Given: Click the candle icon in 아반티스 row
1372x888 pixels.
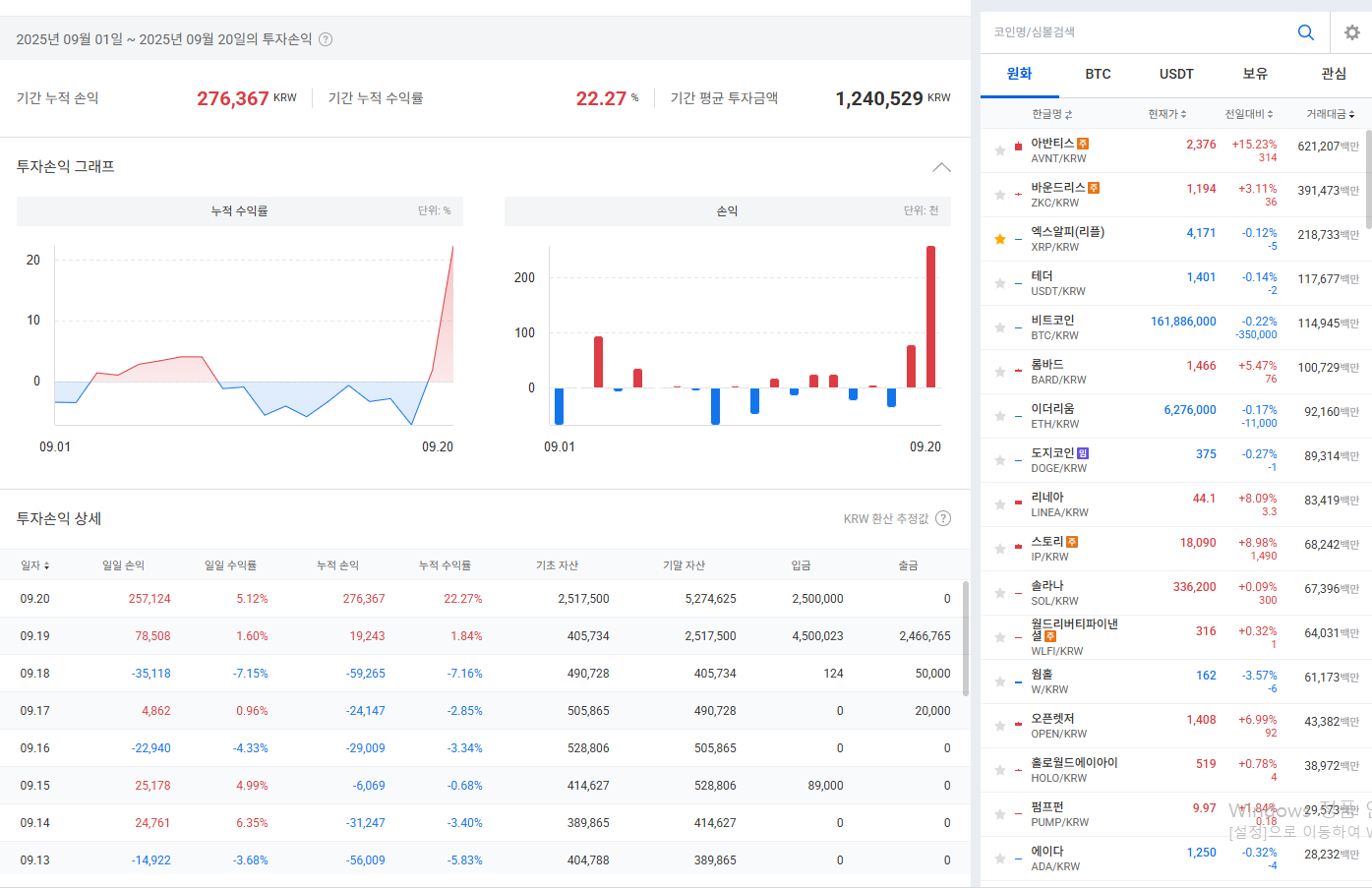Looking at the screenshot, I should [1018, 147].
